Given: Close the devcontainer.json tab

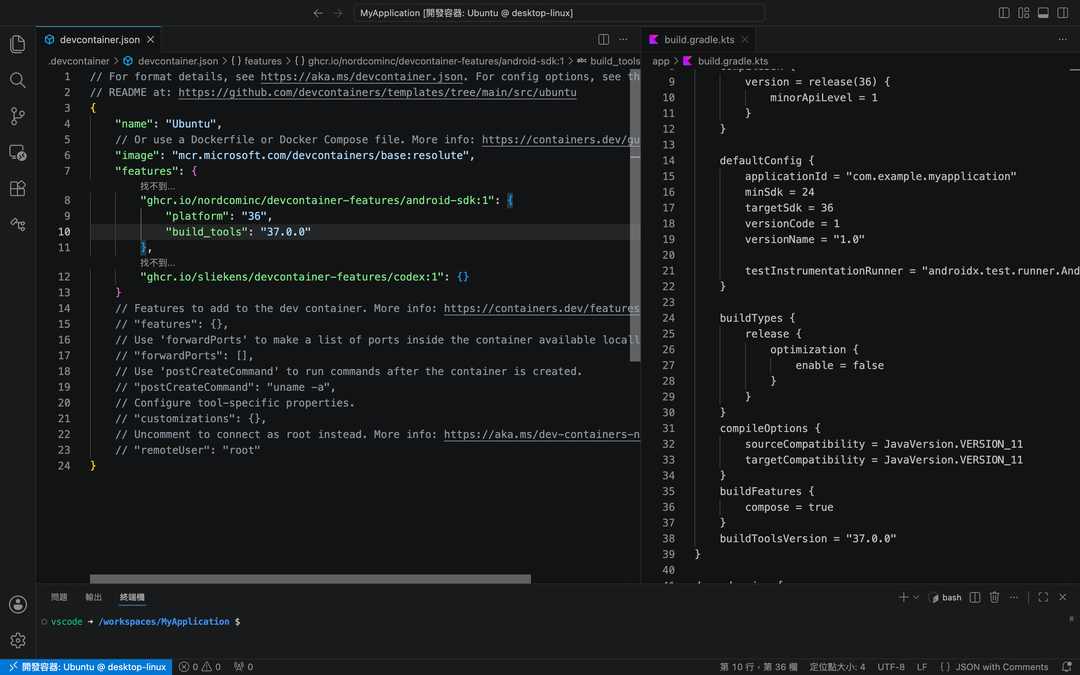Looking at the screenshot, I should tap(151, 39).
